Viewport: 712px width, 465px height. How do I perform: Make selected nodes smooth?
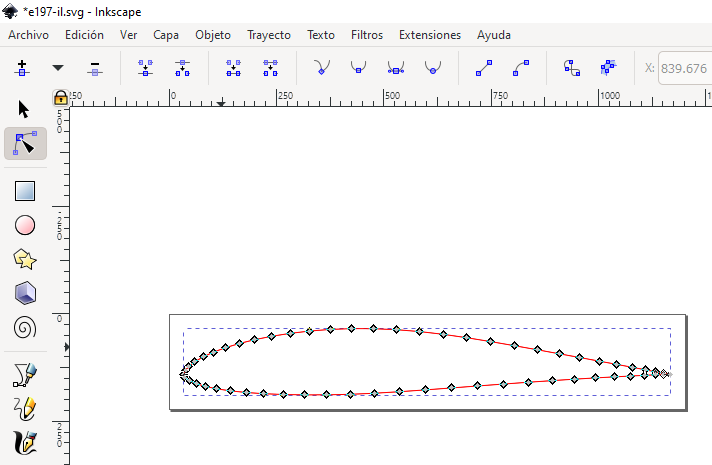tap(358, 68)
